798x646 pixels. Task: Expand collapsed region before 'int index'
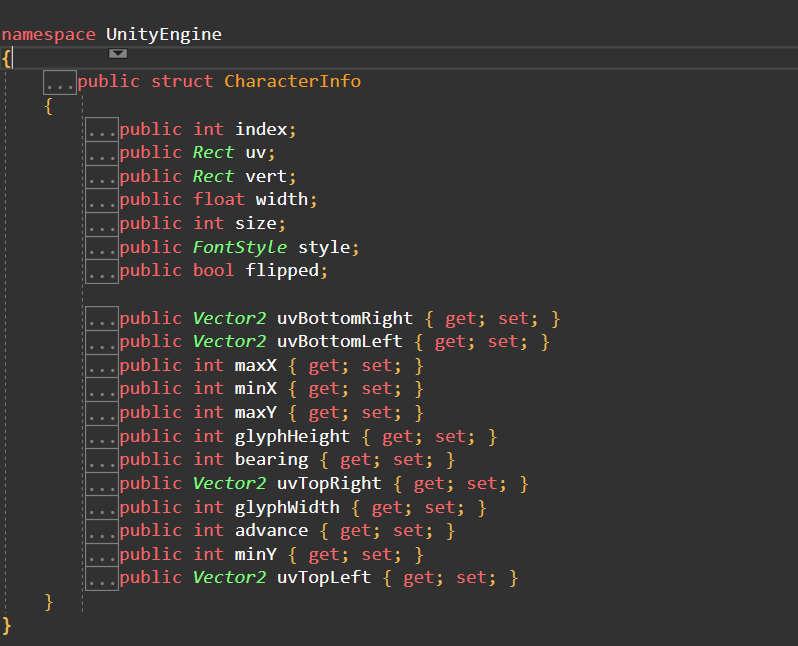(x=102, y=129)
